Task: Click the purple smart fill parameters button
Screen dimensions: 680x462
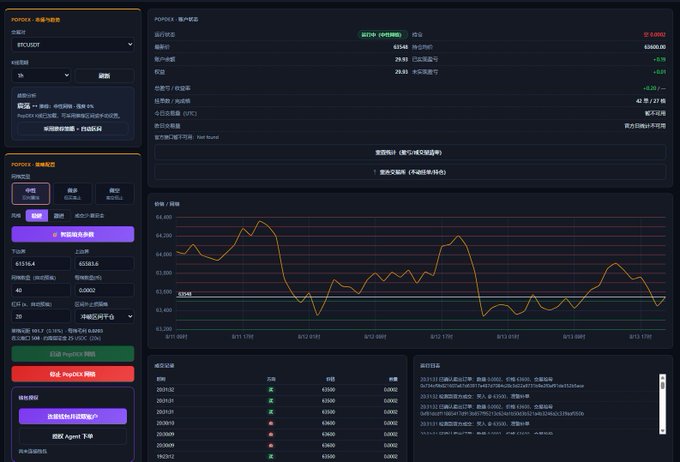Action: tap(72, 234)
